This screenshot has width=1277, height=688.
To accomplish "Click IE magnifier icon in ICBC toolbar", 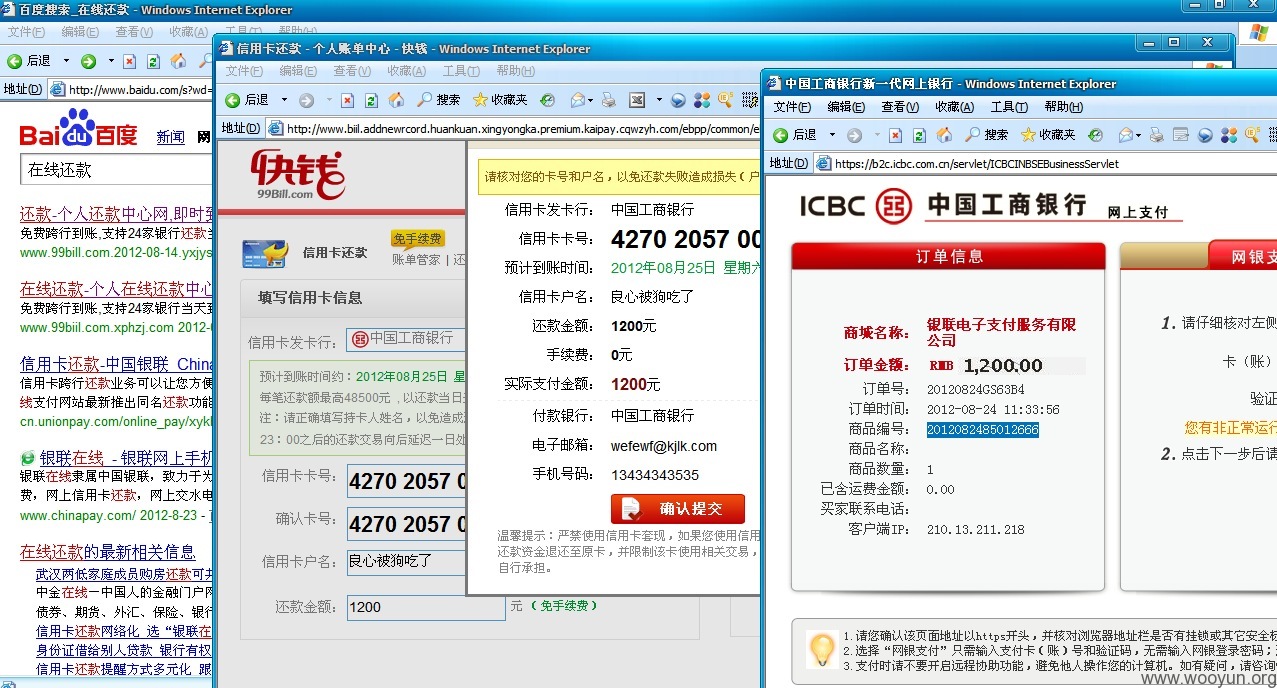I will (x=1252, y=135).
